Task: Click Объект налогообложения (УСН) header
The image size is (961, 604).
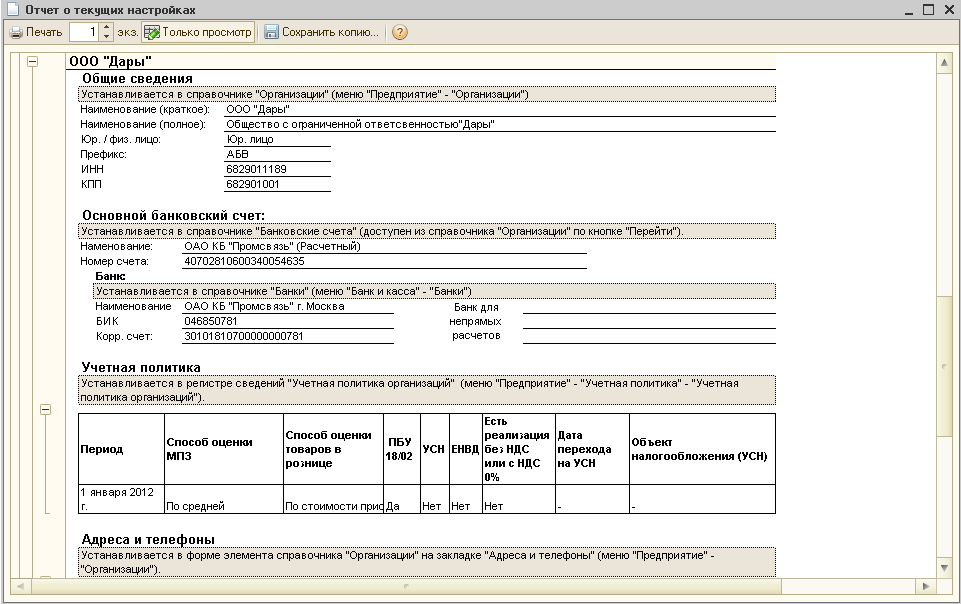Action: [x=702, y=449]
